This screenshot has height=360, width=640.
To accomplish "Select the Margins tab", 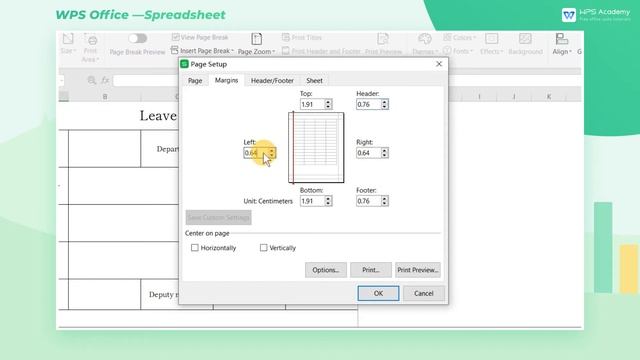I will pyautogui.click(x=226, y=80).
